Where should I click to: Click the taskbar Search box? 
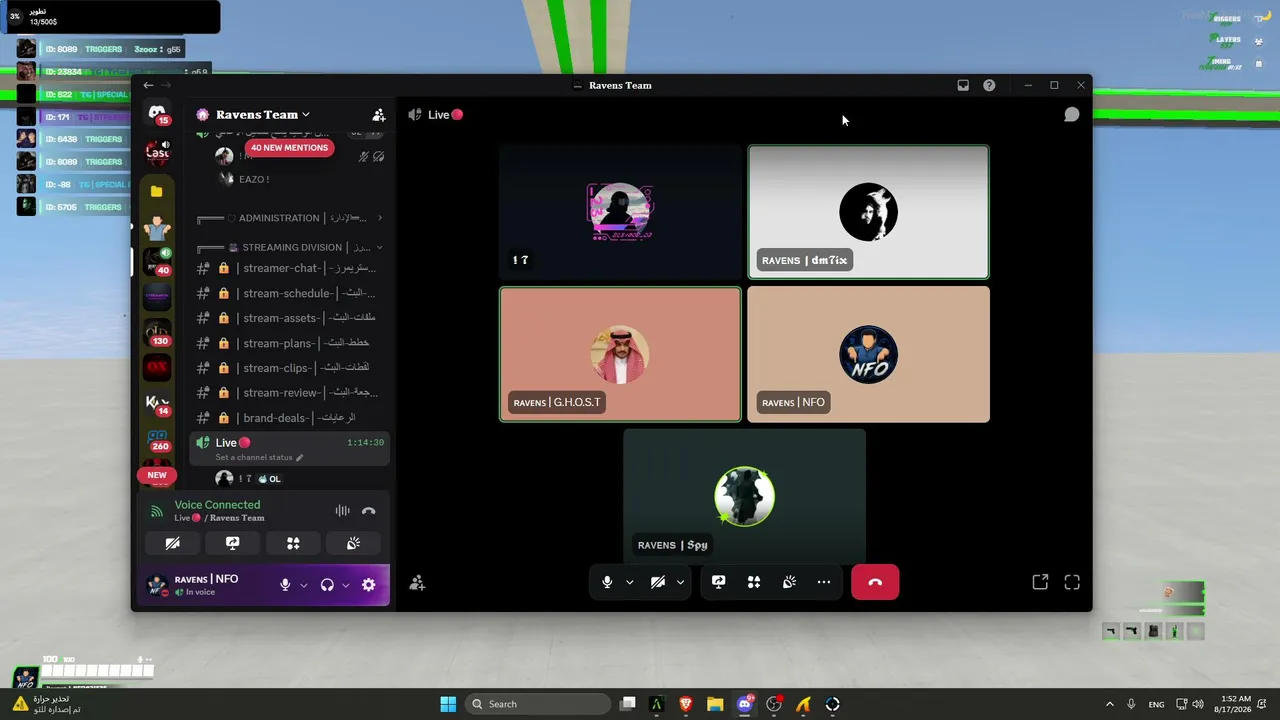pos(539,704)
